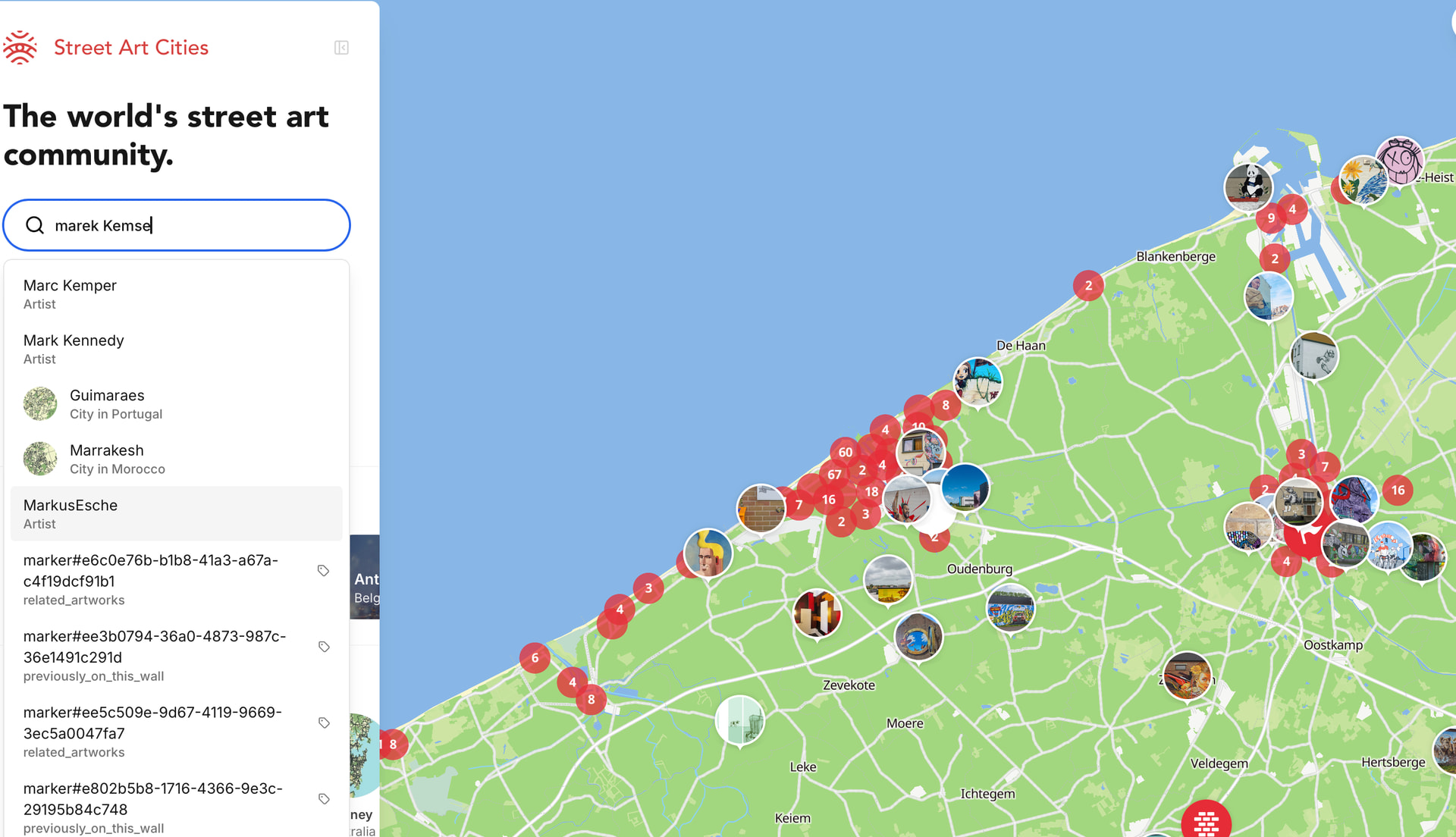Select MarkusEsche artist result
The image size is (1456, 837).
pyautogui.click(x=176, y=514)
